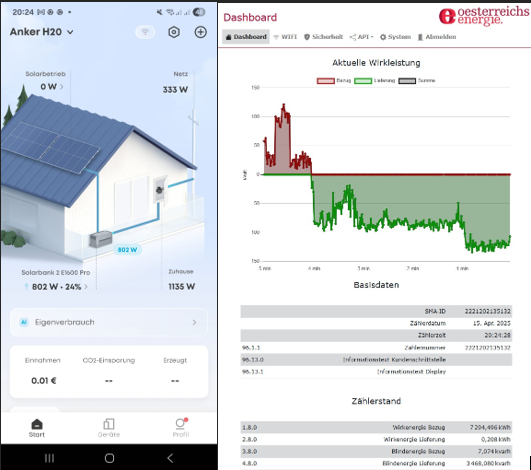Click the Informationstext Display row
Screen dimensions: 531x470
(x=376, y=372)
